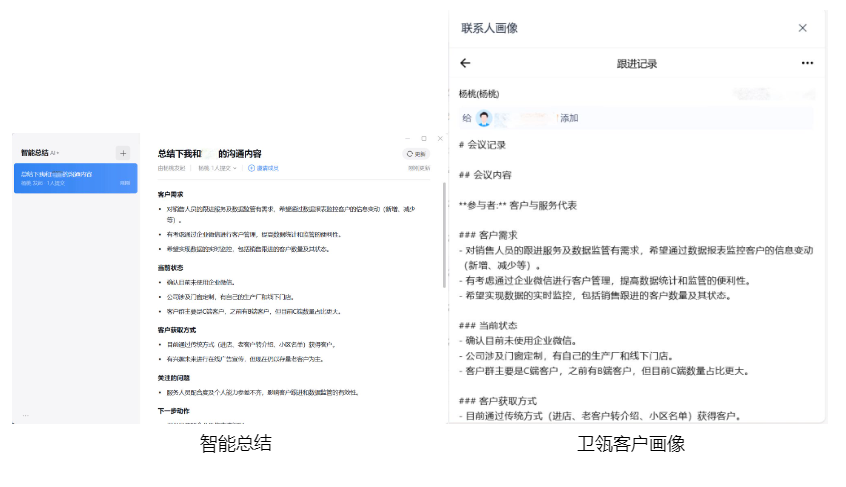This screenshot has height=487, width=846.
Task: Click the 跟进记录 title
Action: (637, 63)
